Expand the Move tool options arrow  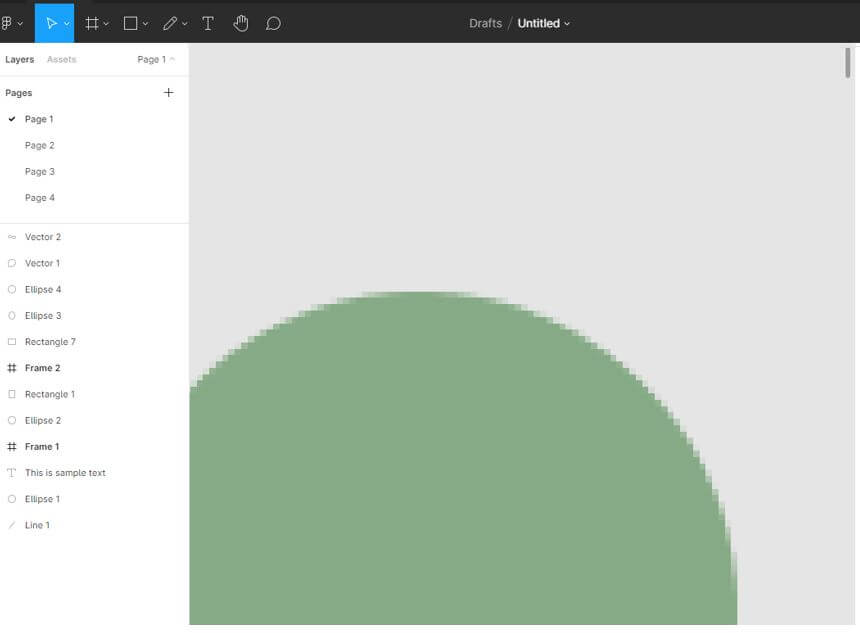coord(67,24)
